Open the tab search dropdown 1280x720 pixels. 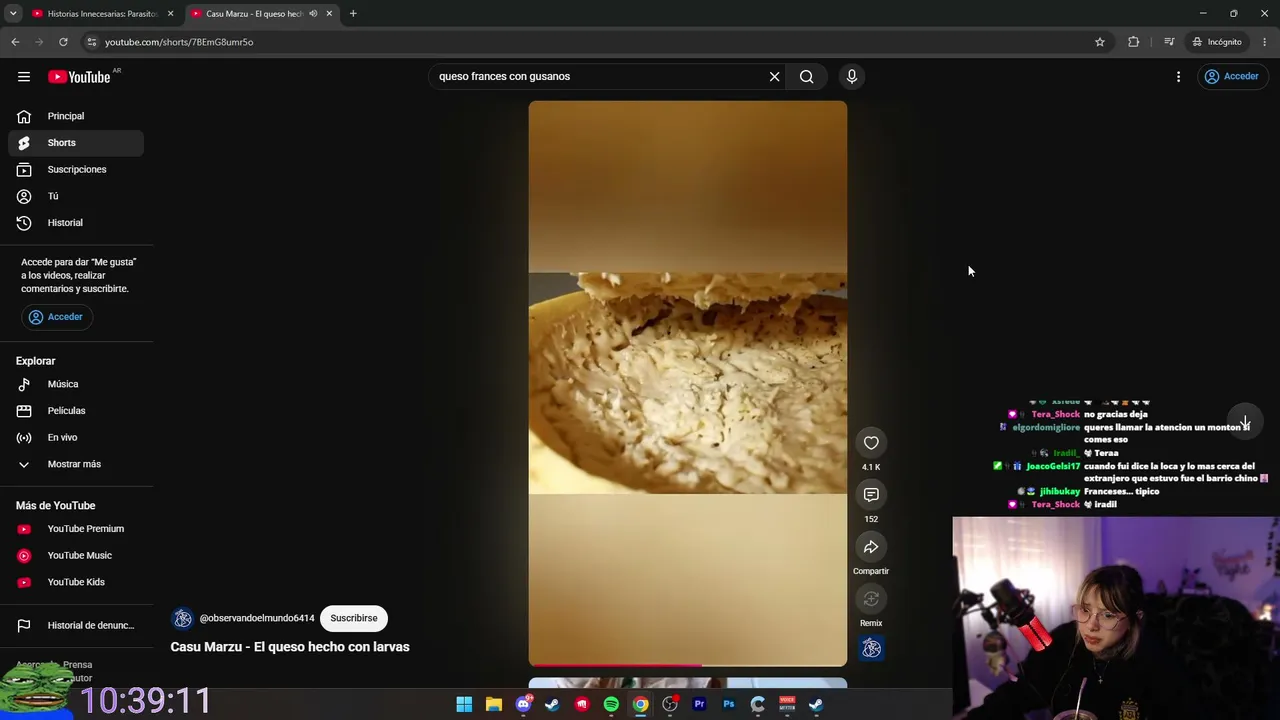tap(13, 14)
